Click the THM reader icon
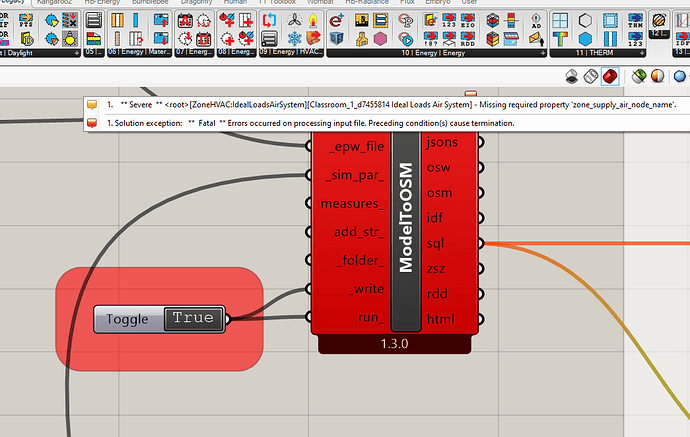 (x=635, y=20)
